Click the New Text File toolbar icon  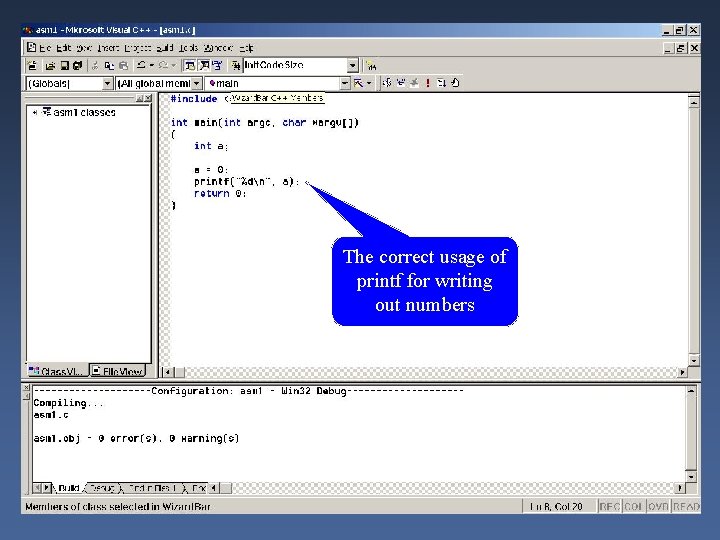pos(32,66)
